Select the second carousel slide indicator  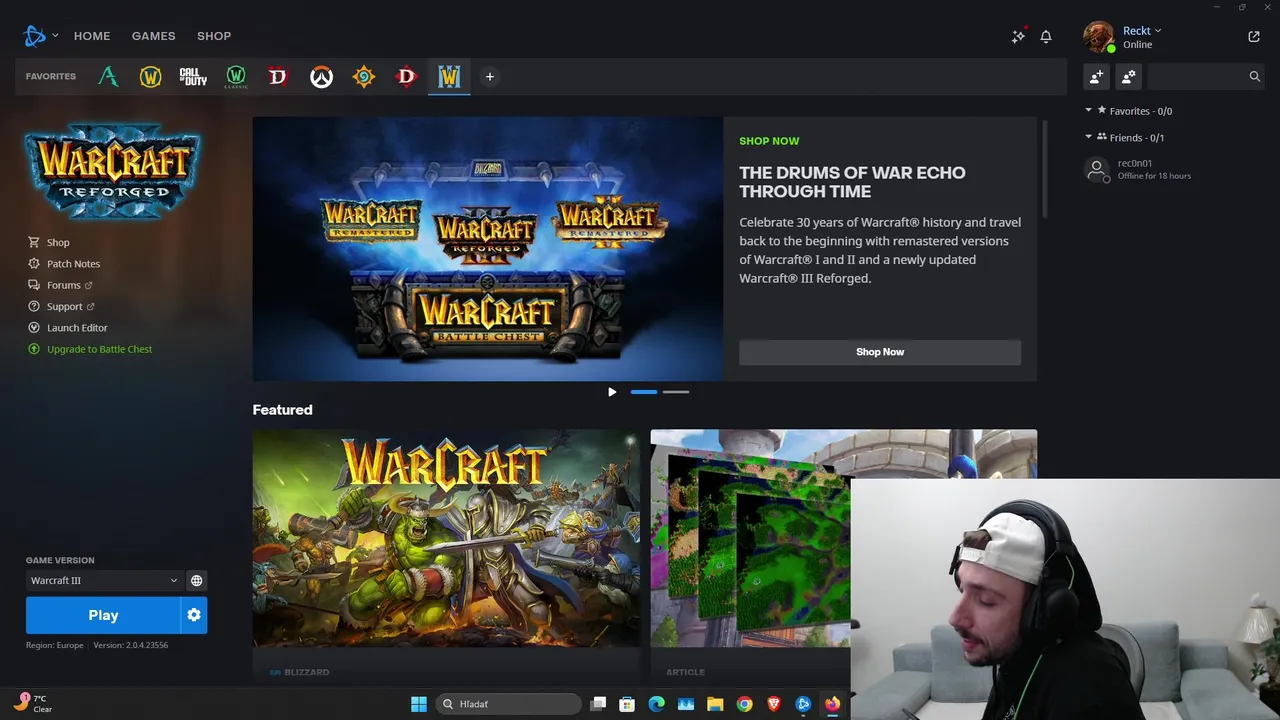[676, 392]
